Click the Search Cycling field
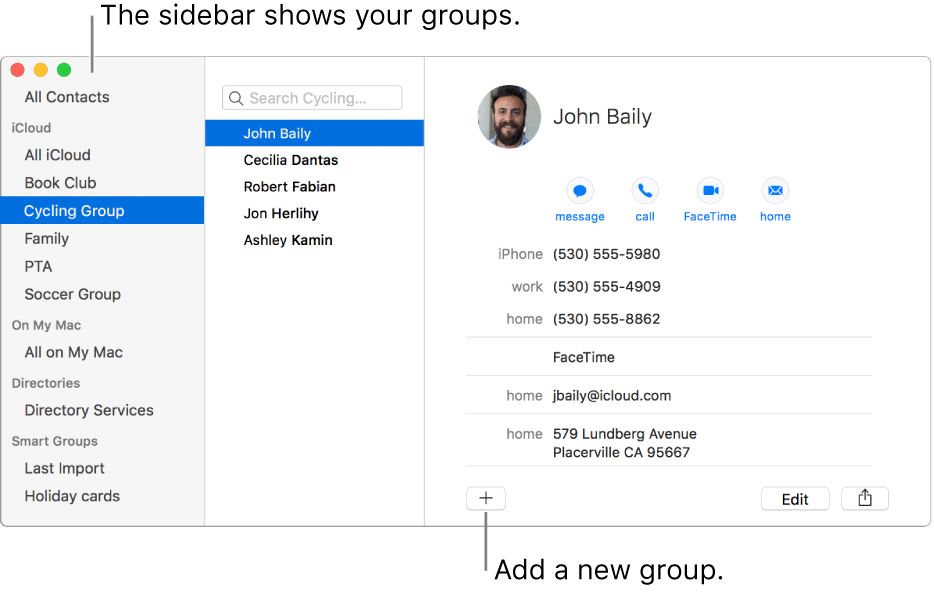Viewport: 934px width, 593px height. click(x=312, y=98)
